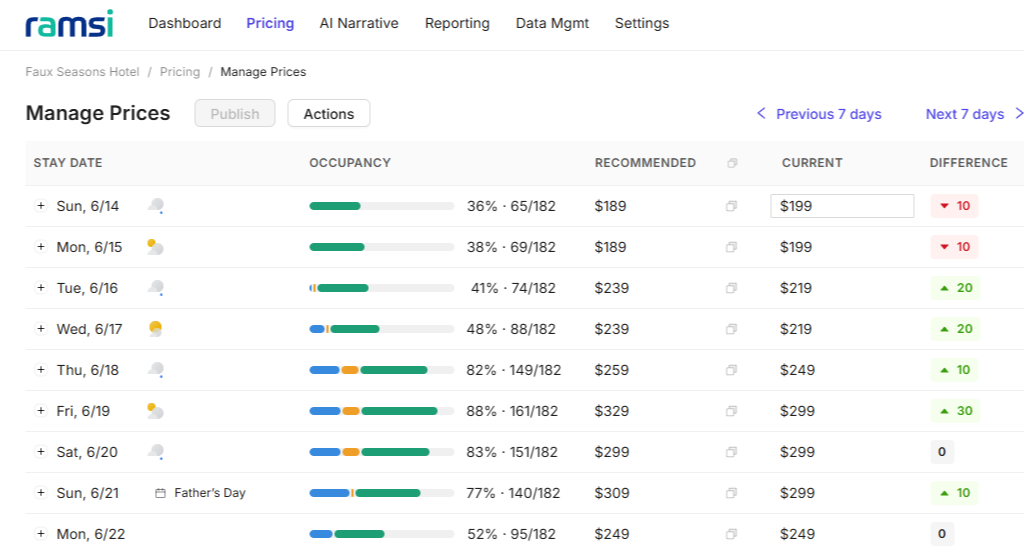Viewport: 1024px width, 552px height.
Task: Click the Faux Seasons Hotel breadcrumb link
Action: (82, 72)
